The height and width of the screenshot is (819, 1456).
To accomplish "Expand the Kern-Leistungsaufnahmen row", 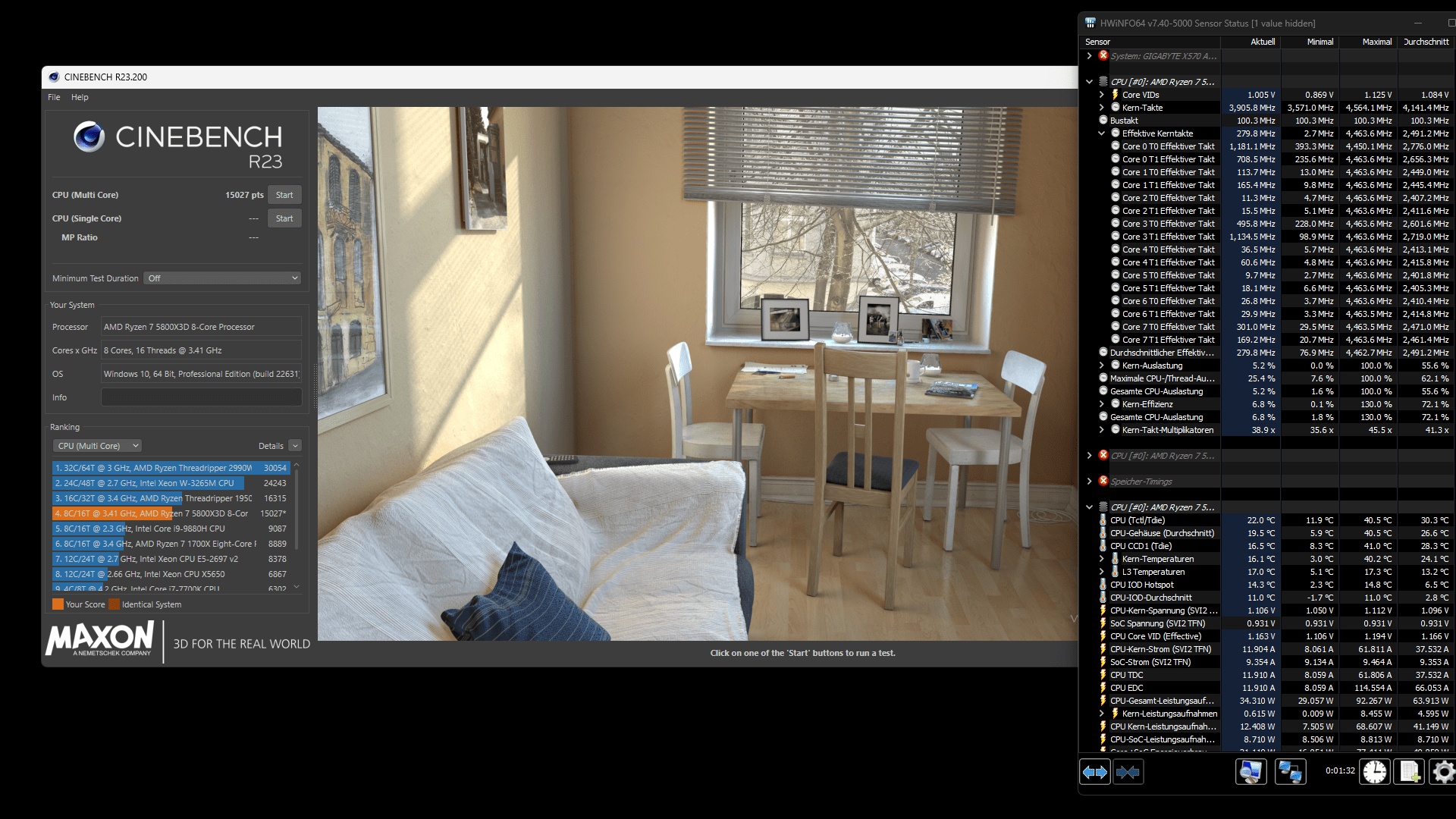I will pyautogui.click(x=1102, y=714).
